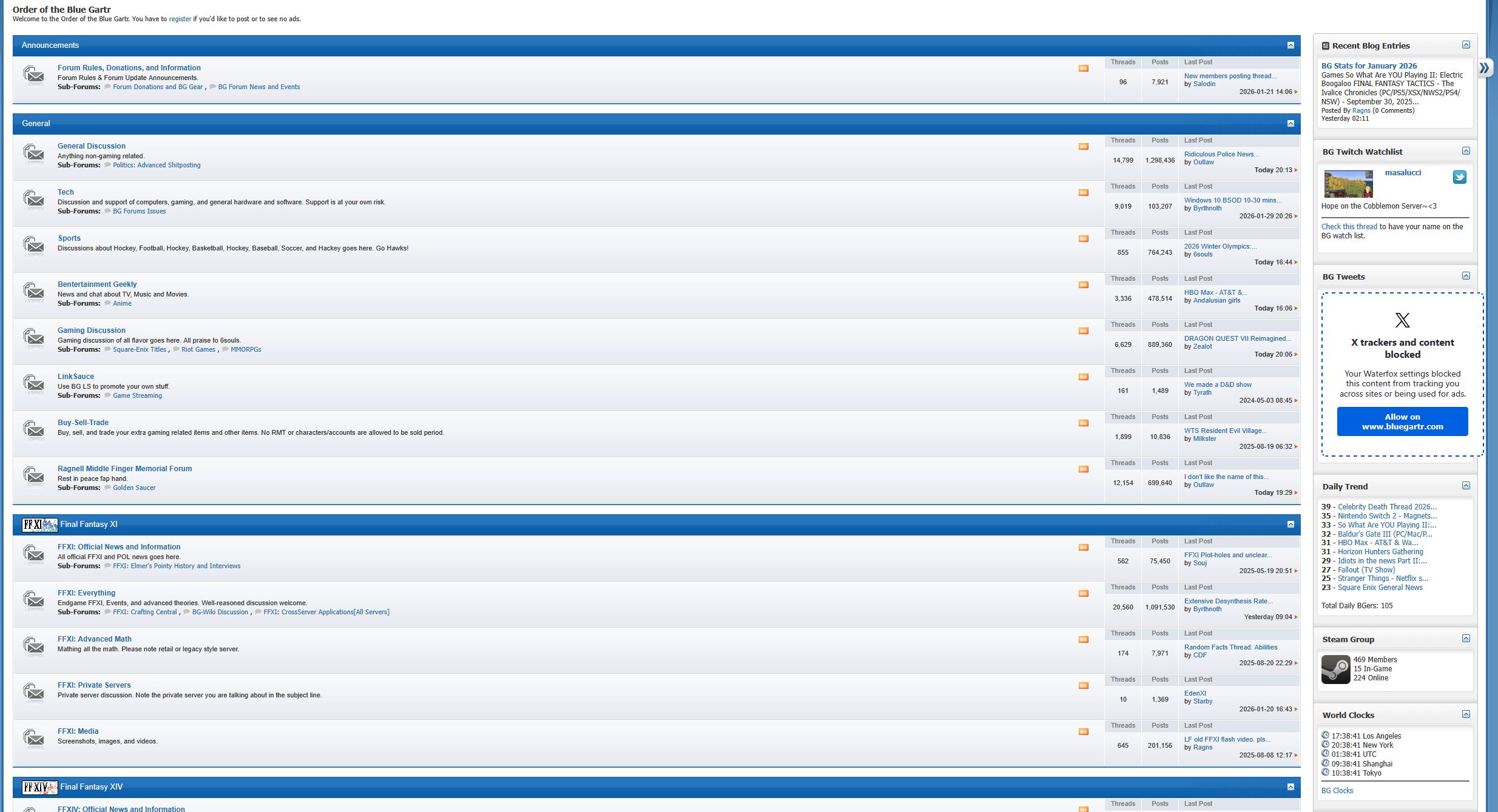Click the Steam logo icon
The width and height of the screenshot is (1498, 812).
point(1335,669)
